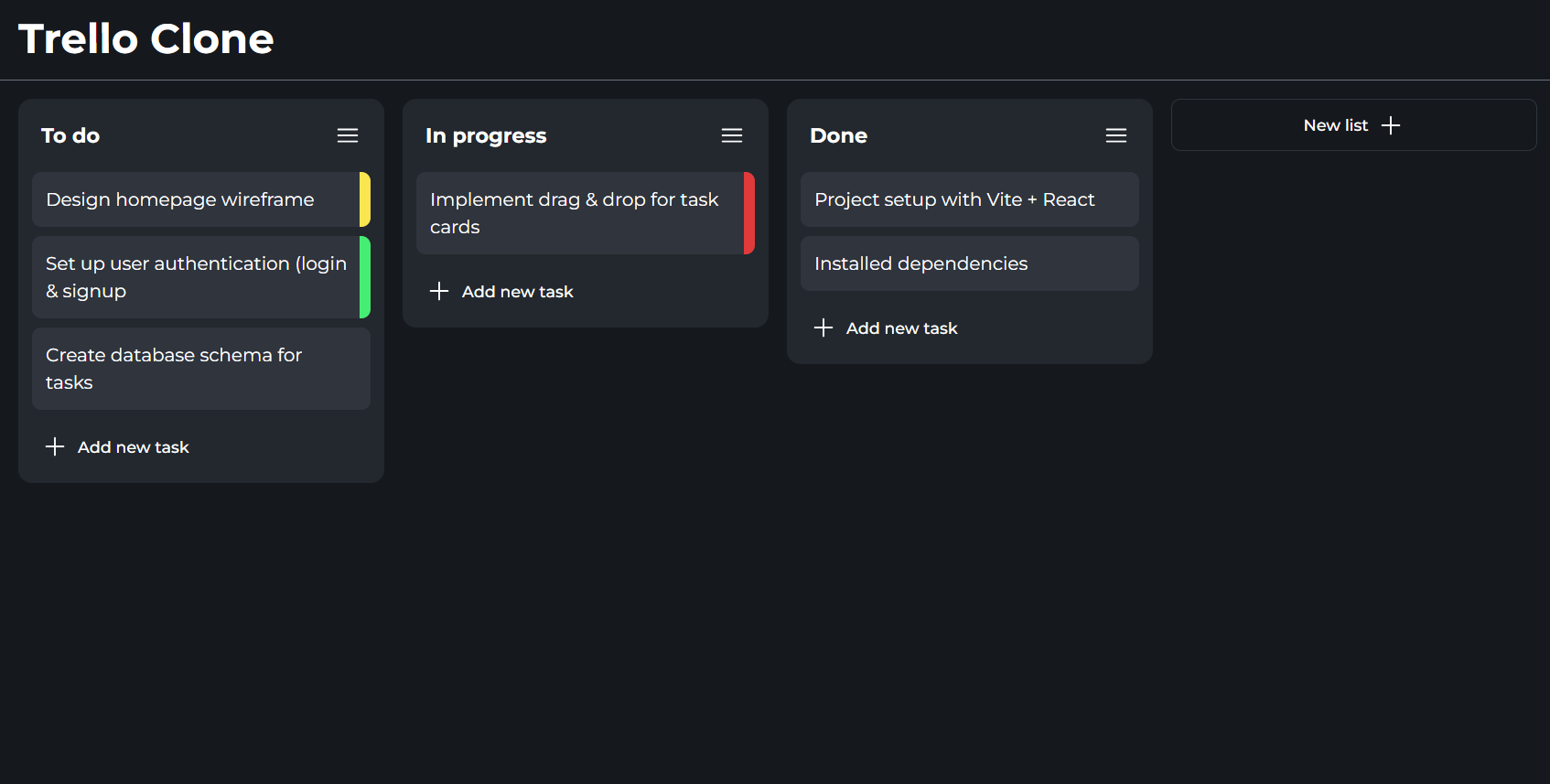Click the green label on Set up user authentication
The image size is (1550, 784).
(x=366, y=277)
